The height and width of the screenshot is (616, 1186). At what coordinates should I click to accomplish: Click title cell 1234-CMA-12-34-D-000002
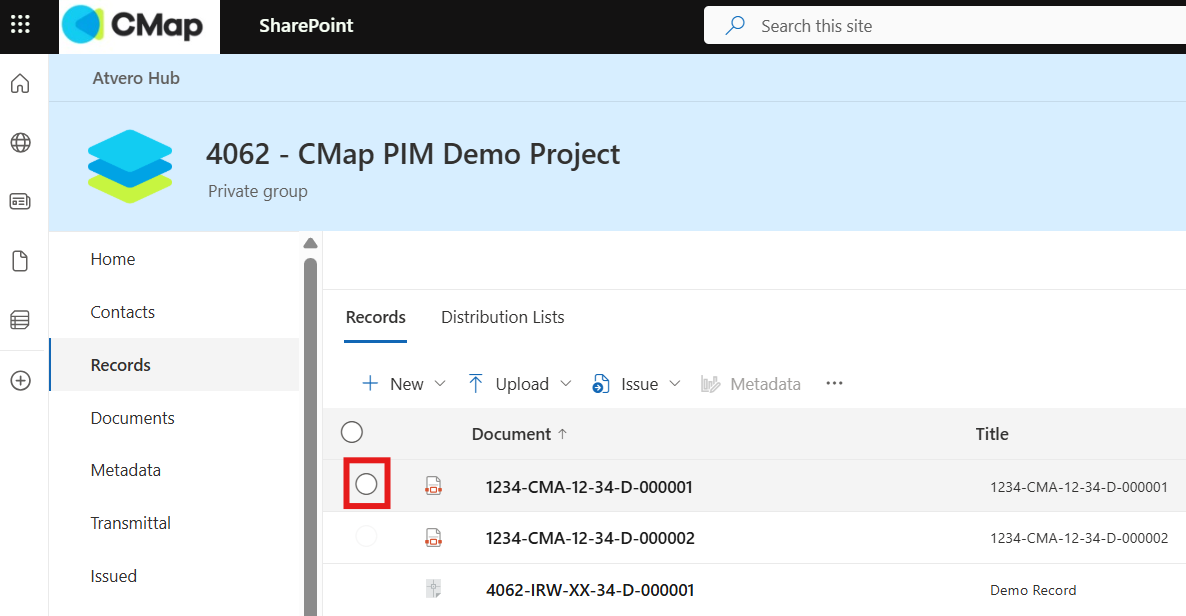click(1079, 538)
